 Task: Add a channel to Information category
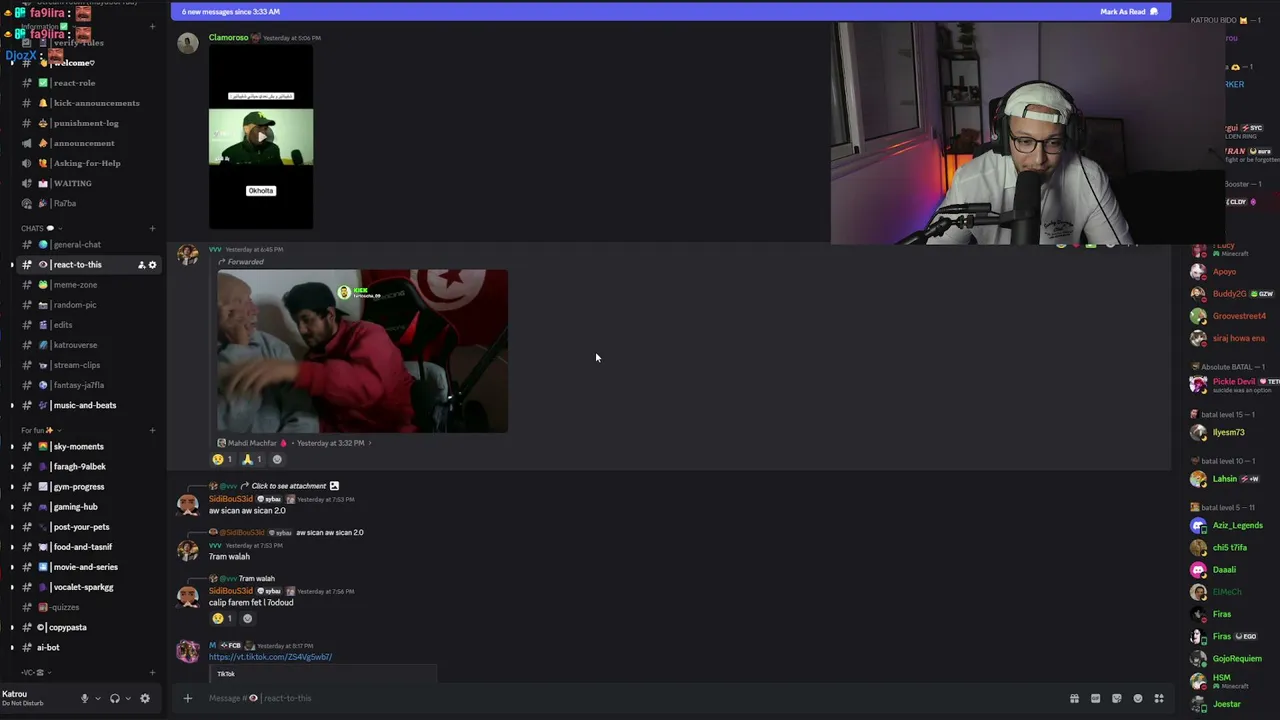click(153, 26)
